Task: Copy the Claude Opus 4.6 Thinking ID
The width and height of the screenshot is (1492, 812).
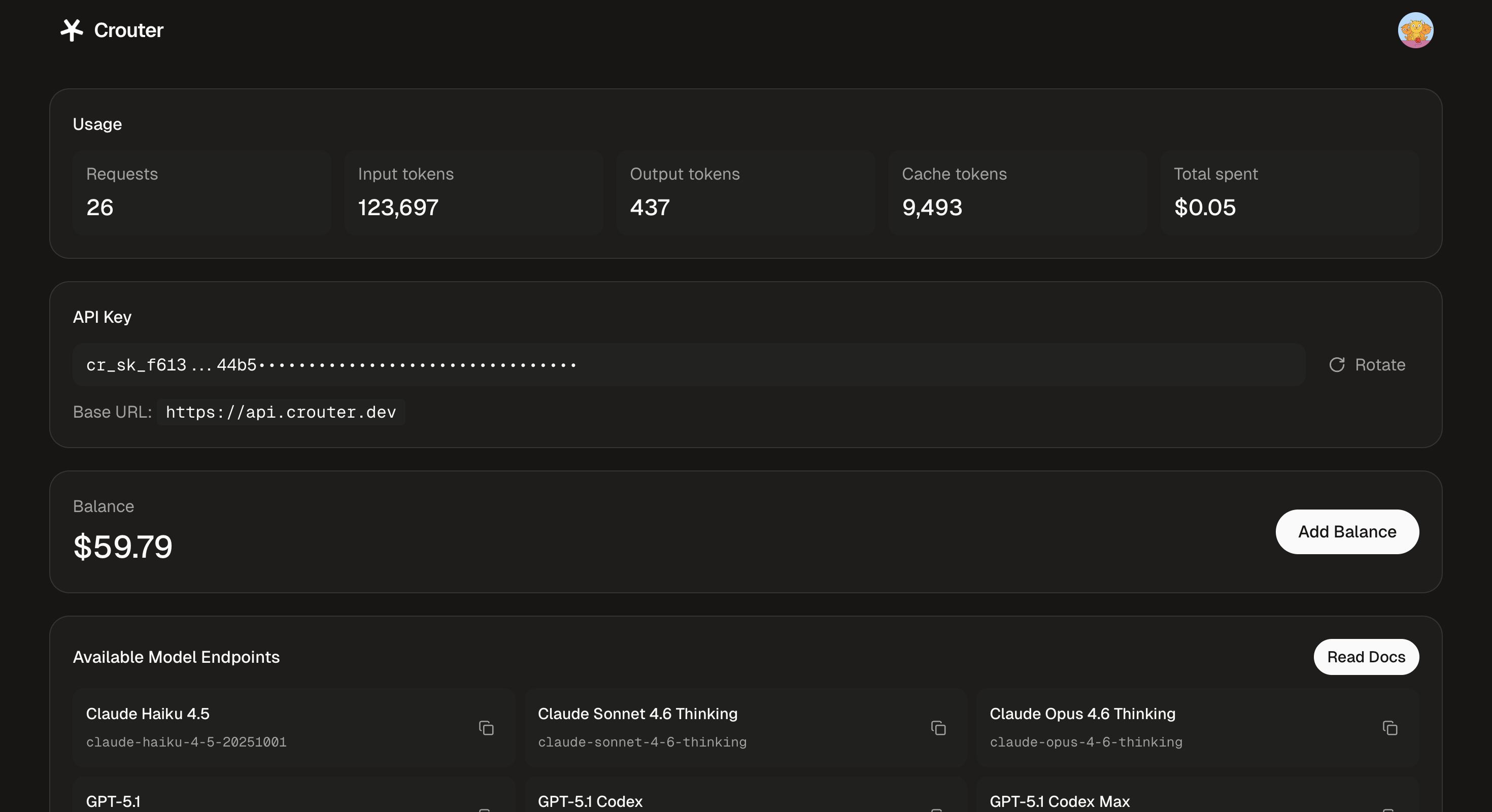Action: (1389, 727)
